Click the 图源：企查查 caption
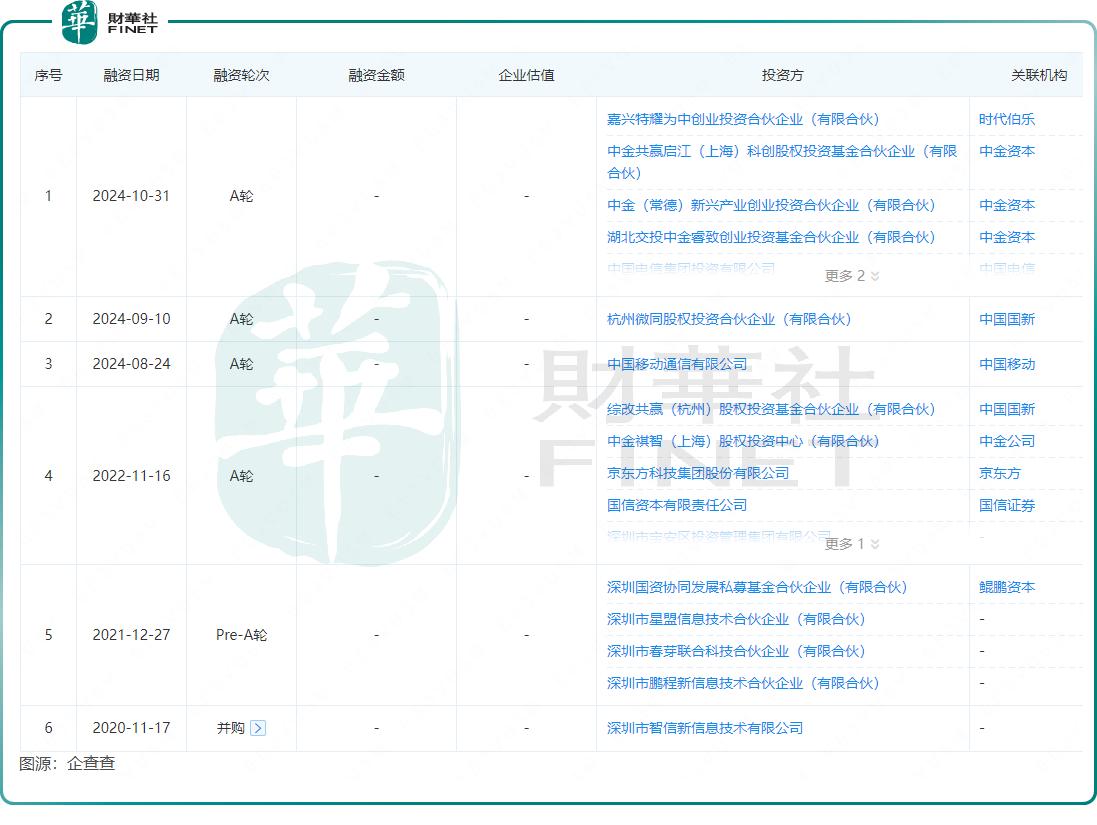This screenshot has height=825, width=1097. click(67, 763)
